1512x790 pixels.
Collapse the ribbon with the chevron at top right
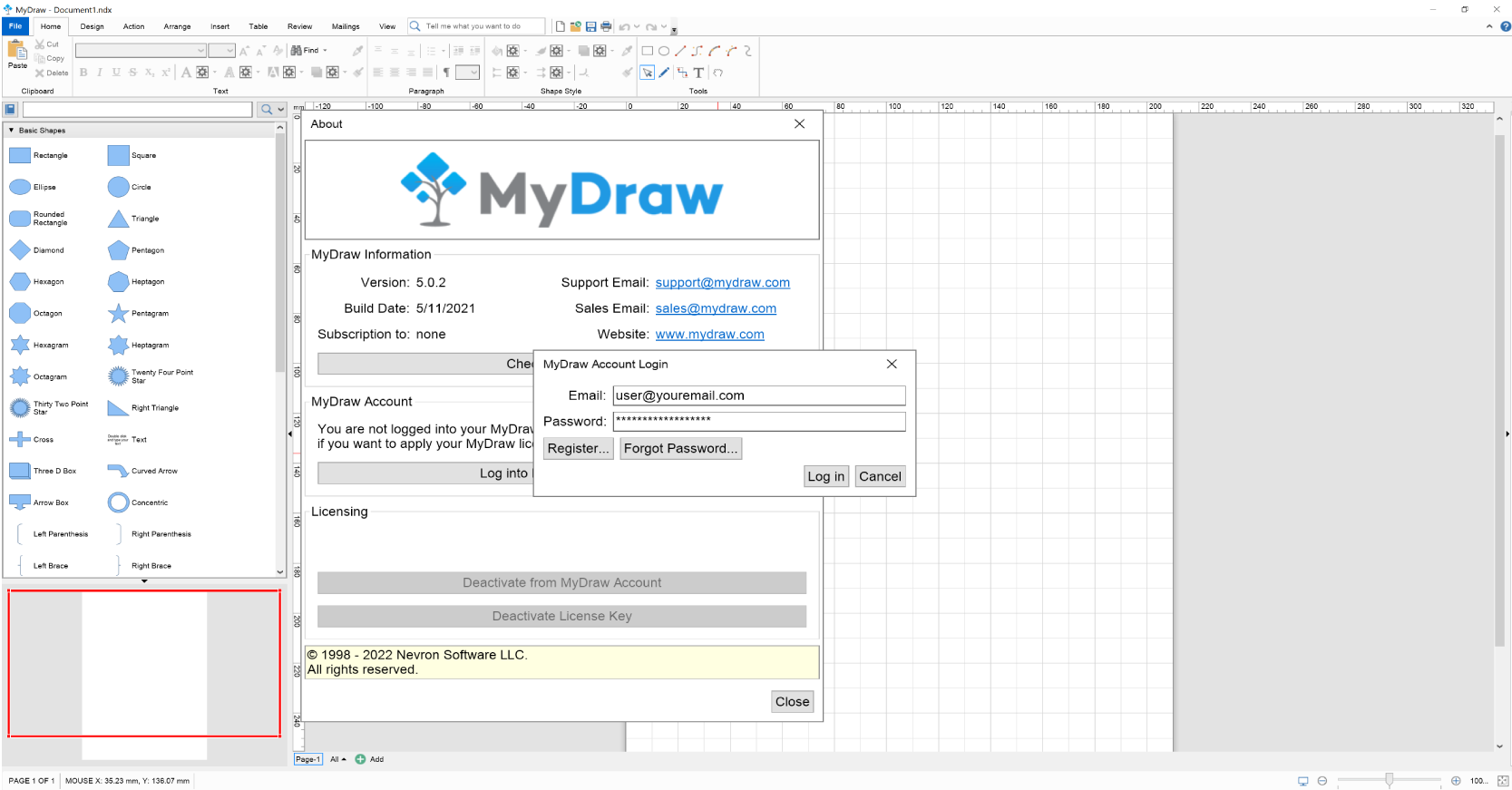(1489, 26)
